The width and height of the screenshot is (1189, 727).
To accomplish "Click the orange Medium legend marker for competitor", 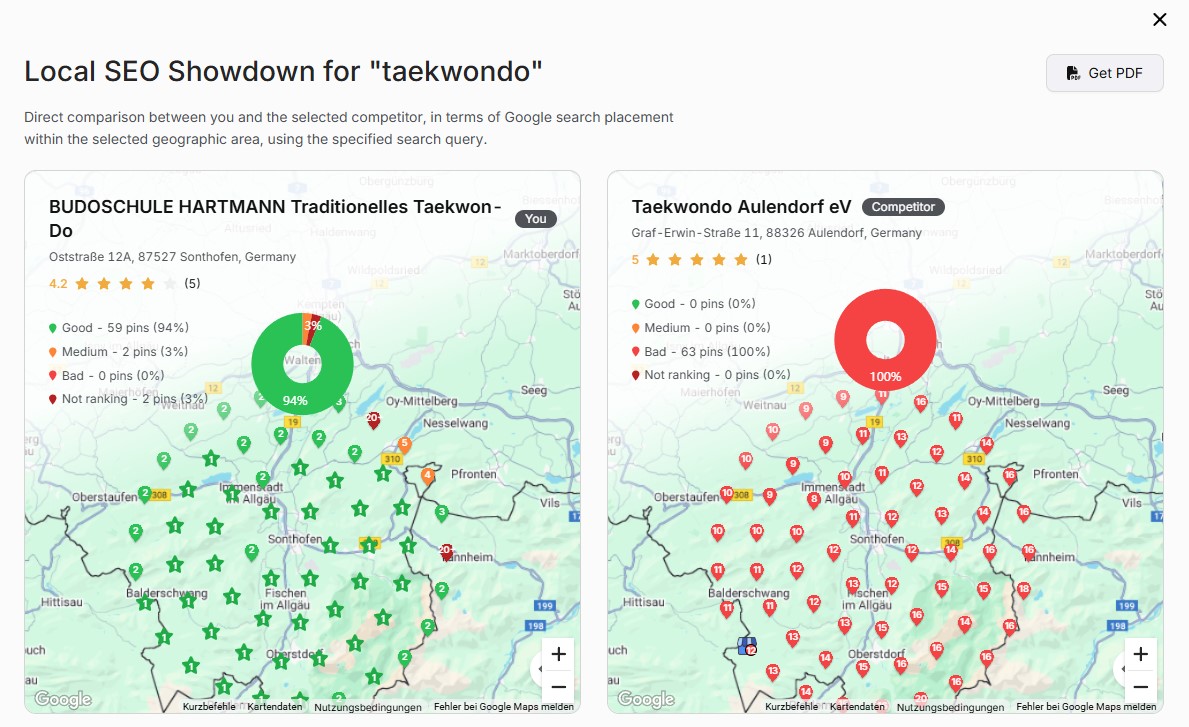I will [x=635, y=328].
